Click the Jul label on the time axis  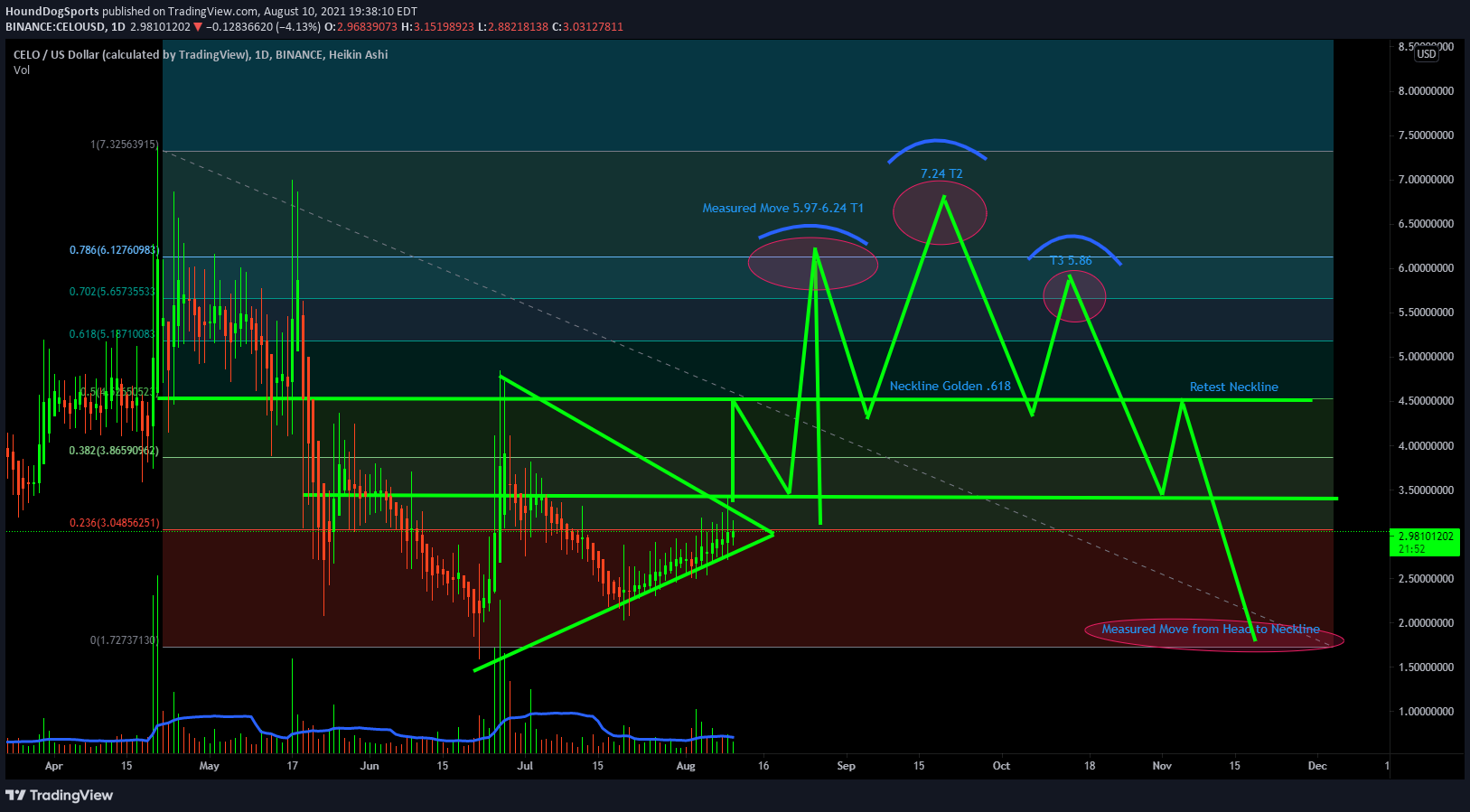pos(525,766)
